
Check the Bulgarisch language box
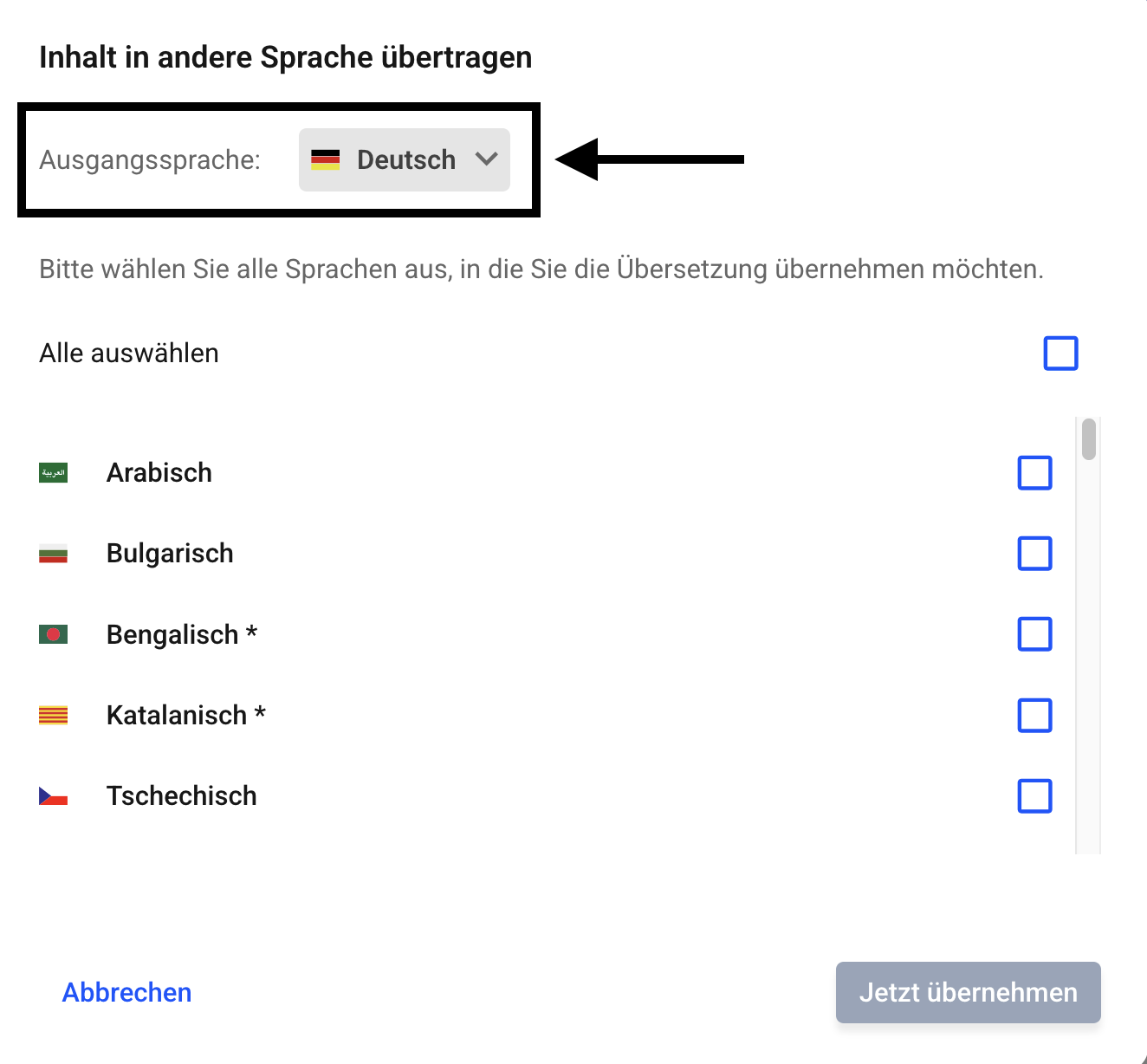[1034, 554]
